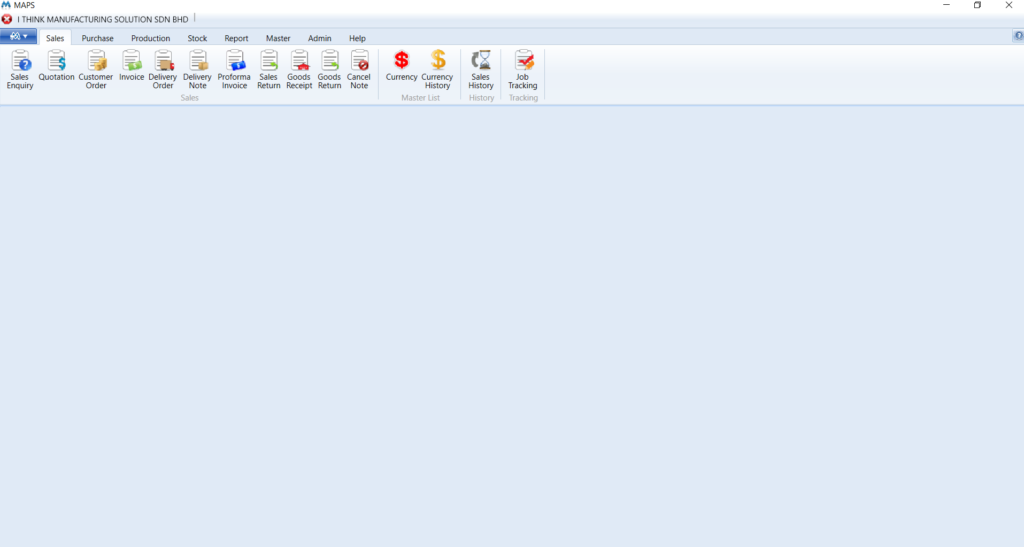Open the Delivery Order module
This screenshot has width=1024, height=547.
(x=163, y=70)
